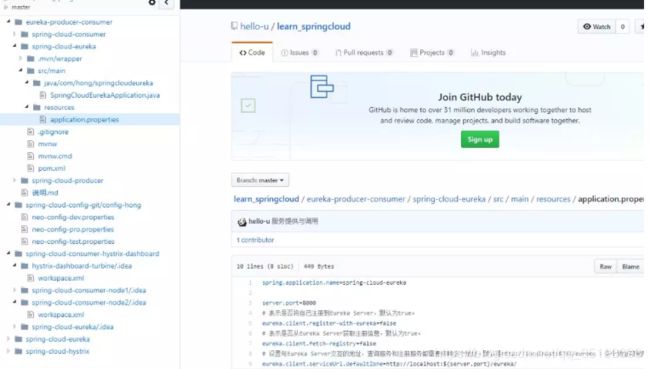Go to resources breadcrumb
Image resolution: width=650 pixels, height=369 pixels.
click(x=553, y=199)
